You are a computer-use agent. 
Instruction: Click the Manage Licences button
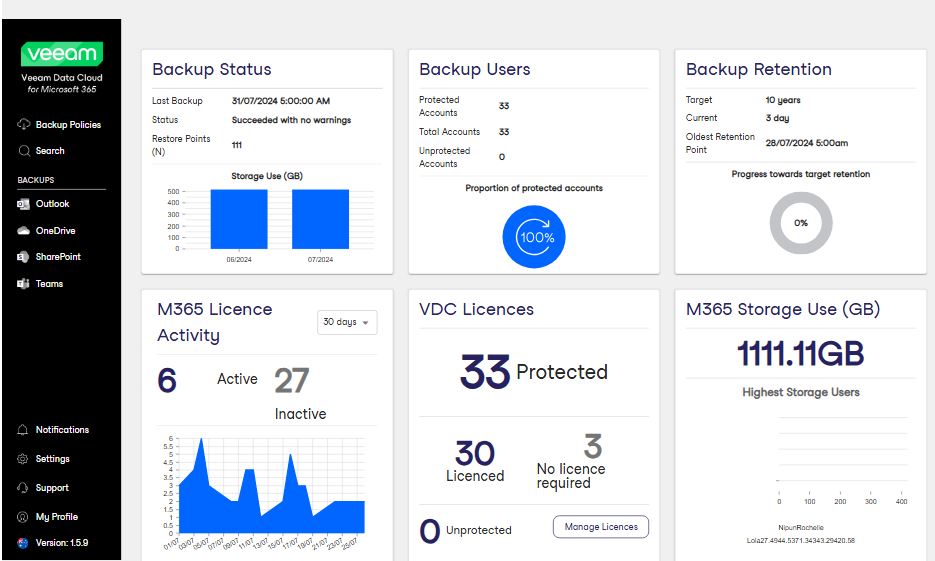pos(601,527)
